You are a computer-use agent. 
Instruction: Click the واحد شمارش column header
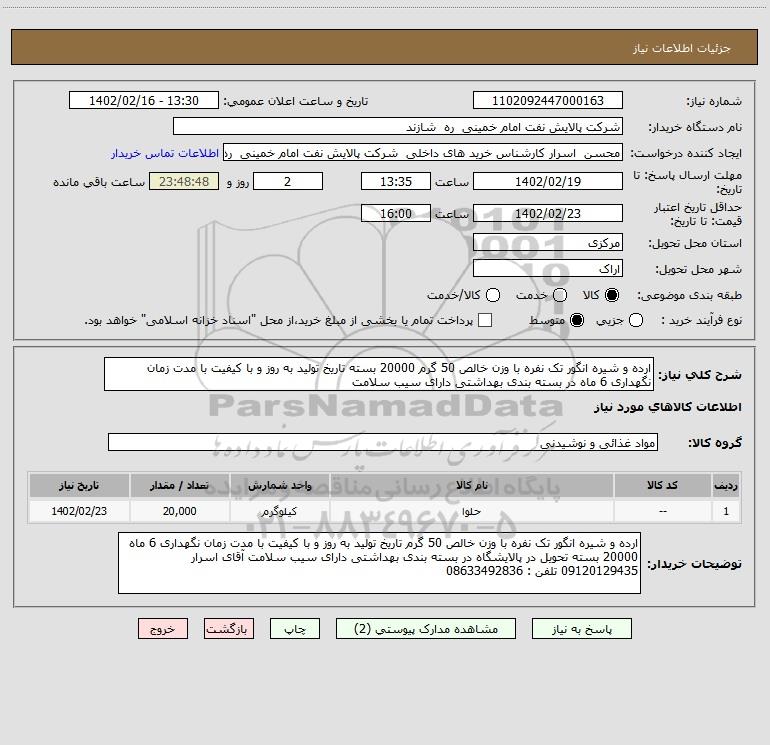280,485
